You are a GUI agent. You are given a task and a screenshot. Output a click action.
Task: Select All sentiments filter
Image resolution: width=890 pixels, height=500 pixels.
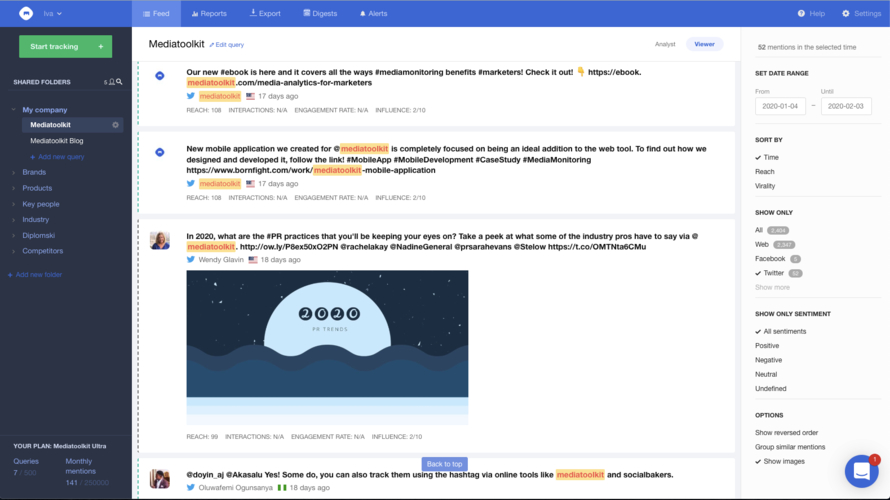[784, 331]
